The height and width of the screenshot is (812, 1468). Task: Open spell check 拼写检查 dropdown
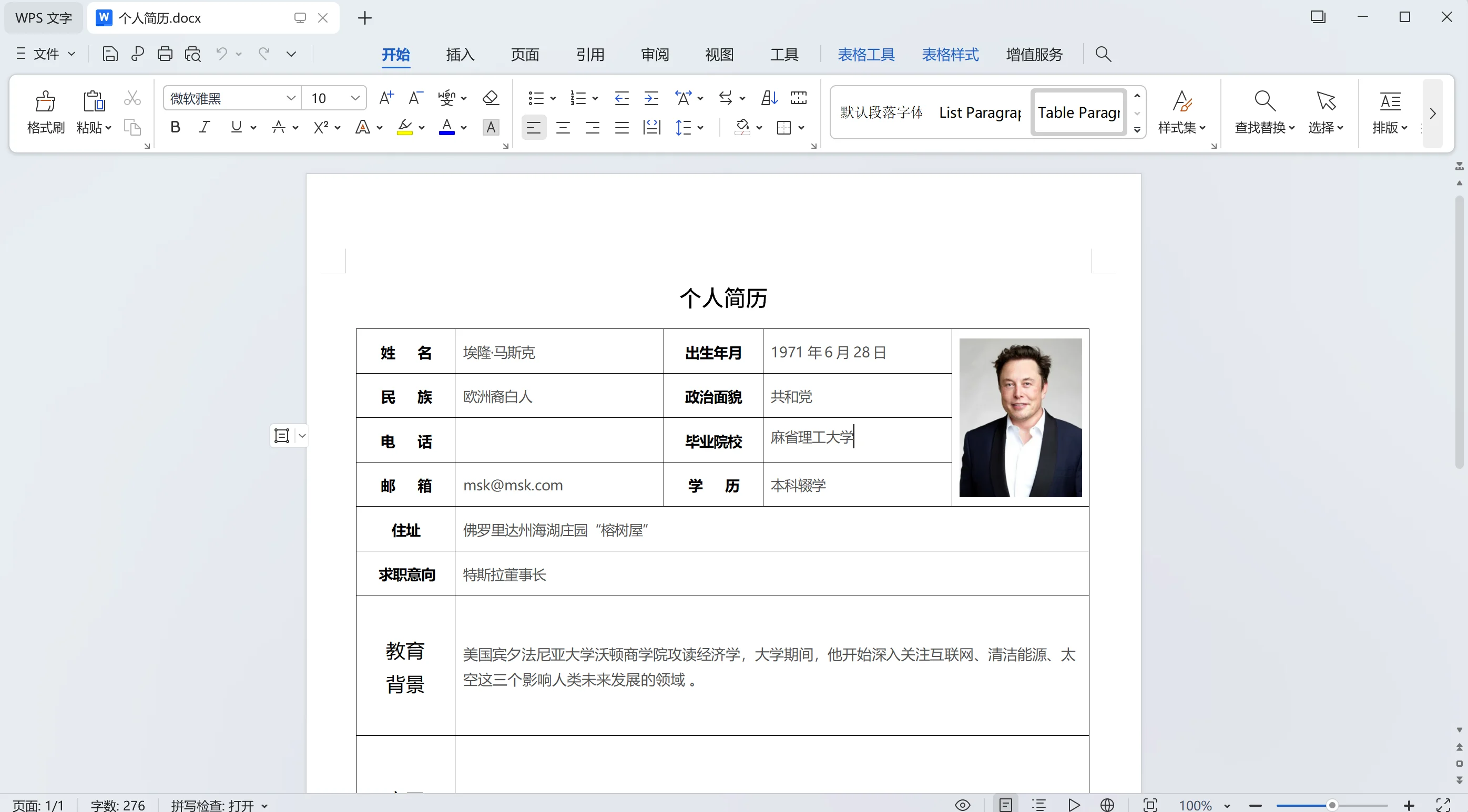(264, 806)
